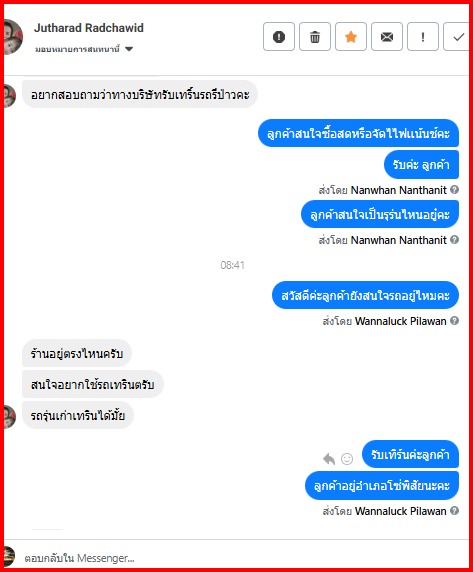Screen dimensions: 473x572
Task: Click the customer avatar beside first message
Action: tap(10, 96)
